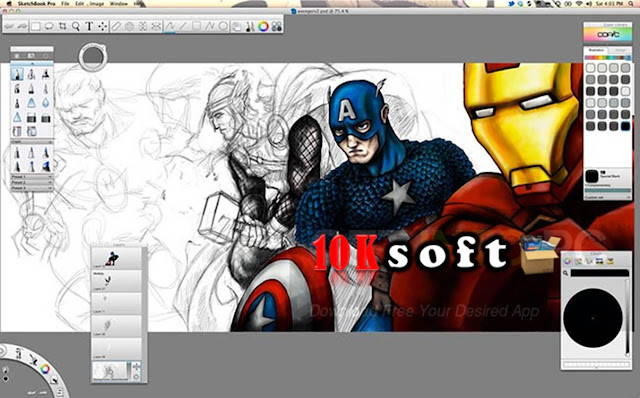Click the volume icon in the menu bar
Viewport: 640px width, 398px height.
click(x=588, y=4)
